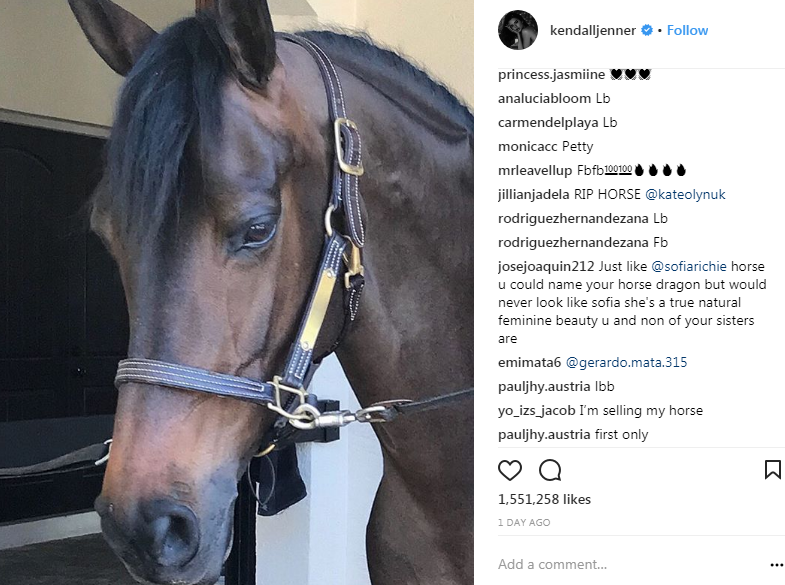The image size is (785, 585).
Task: Open mrleavellup's profile
Action: 535,170
